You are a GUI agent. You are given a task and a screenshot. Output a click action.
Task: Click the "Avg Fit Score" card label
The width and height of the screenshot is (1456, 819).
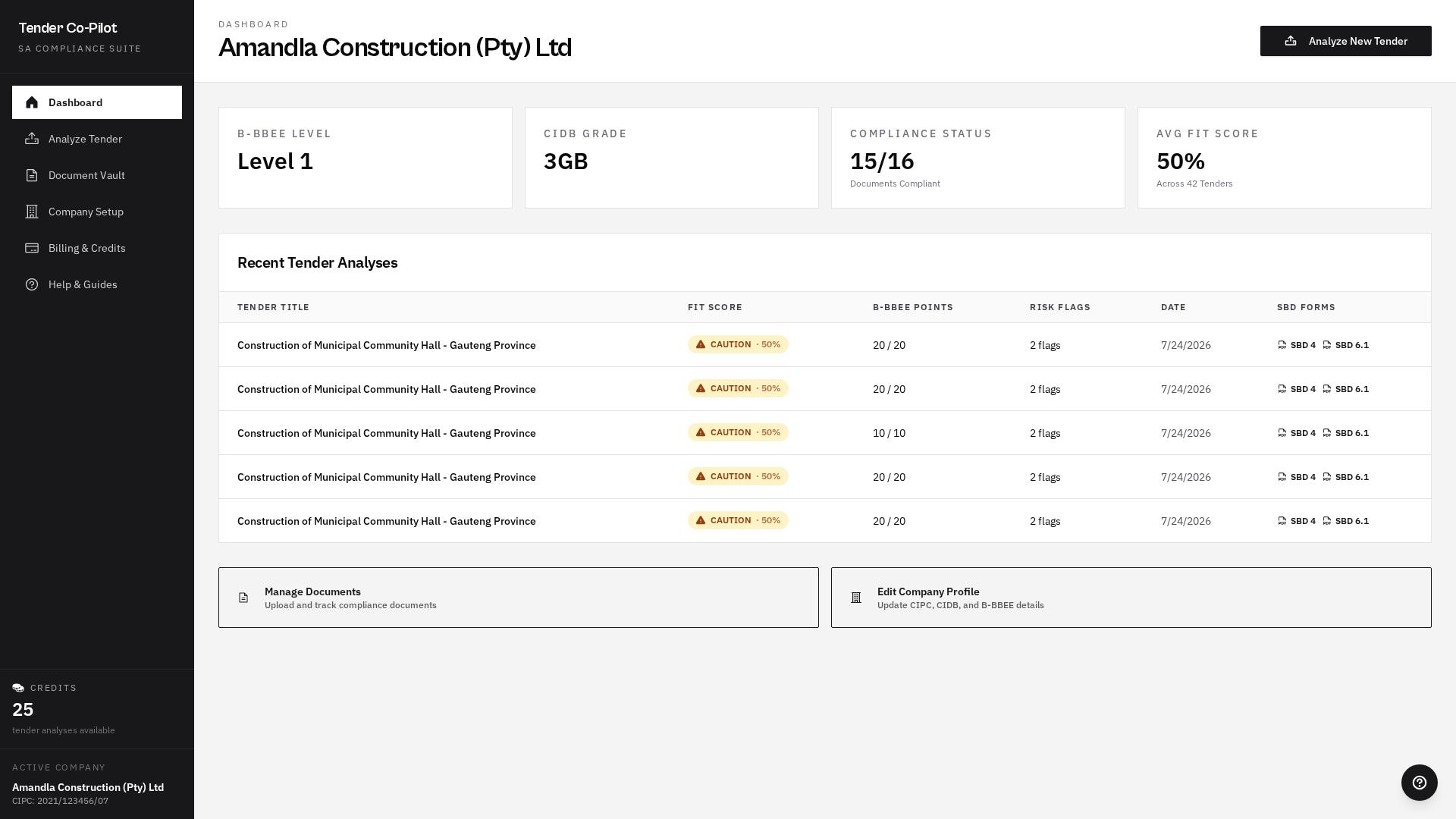(x=1207, y=133)
